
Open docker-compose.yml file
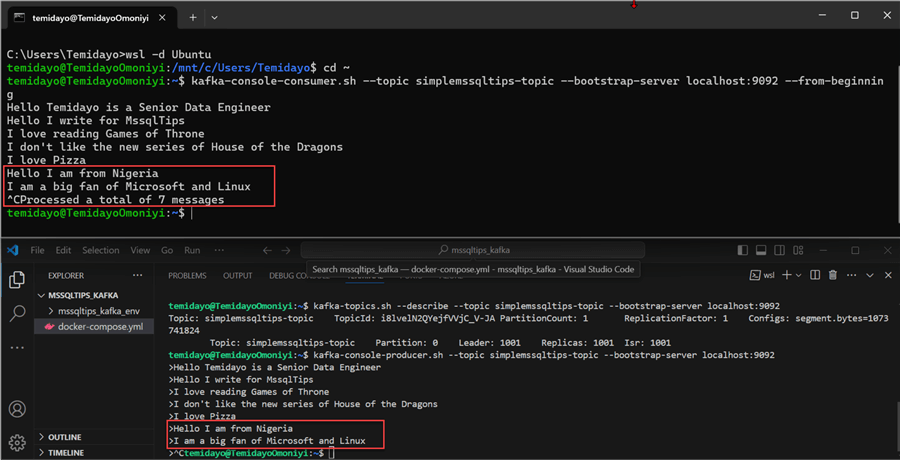[100, 327]
